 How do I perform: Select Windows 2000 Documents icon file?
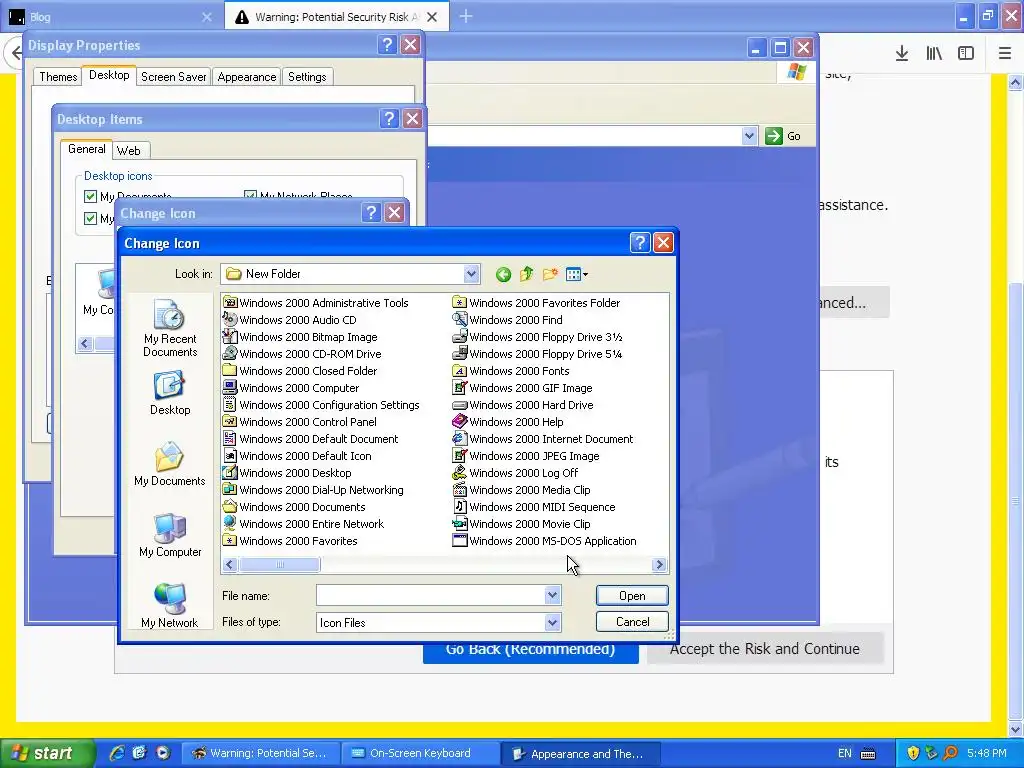pos(295,506)
